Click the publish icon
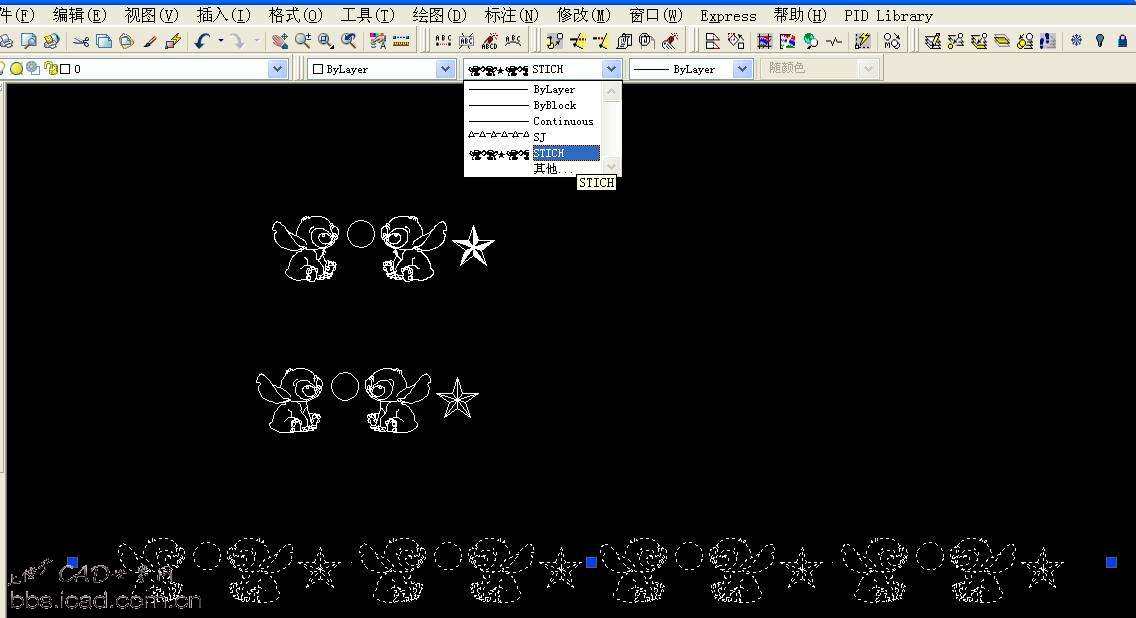Screen dimensions: 1136x618 click(x=51, y=41)
